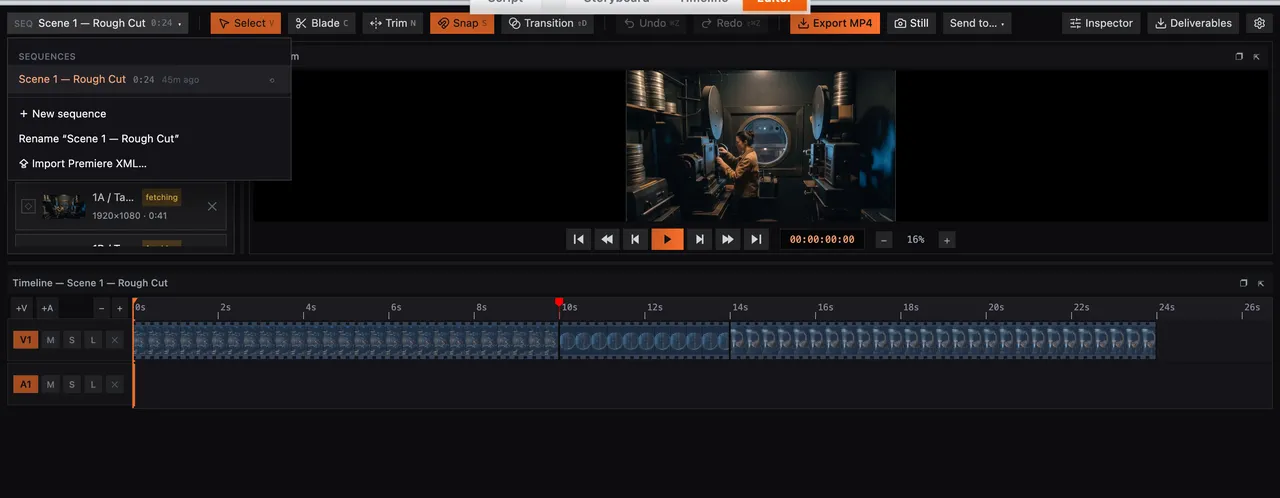This screenshot has height=498, width=1280.
Task: Select the third clip on V1
Action: coord(943,340)
